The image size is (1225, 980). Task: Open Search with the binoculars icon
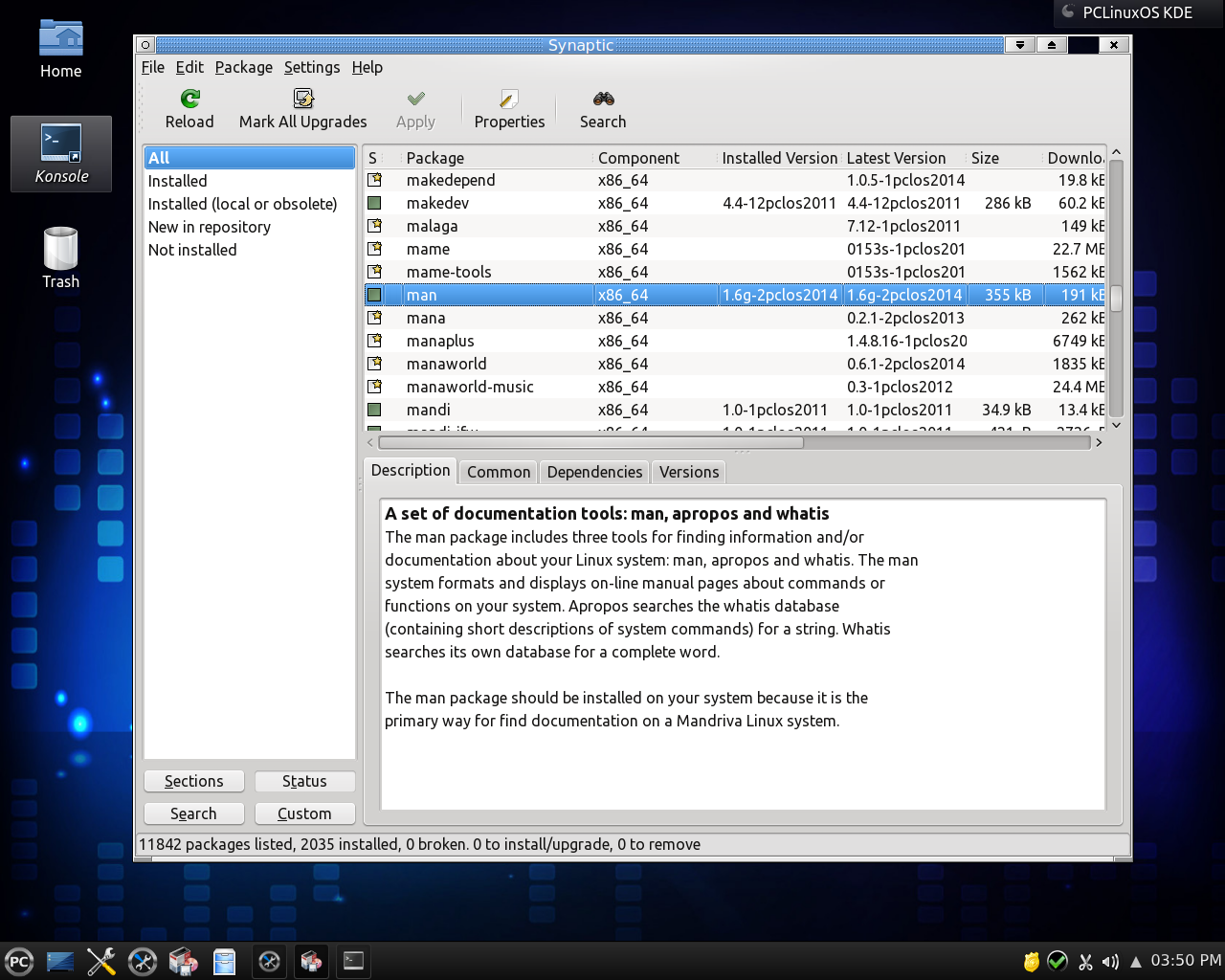pos(603,99)
